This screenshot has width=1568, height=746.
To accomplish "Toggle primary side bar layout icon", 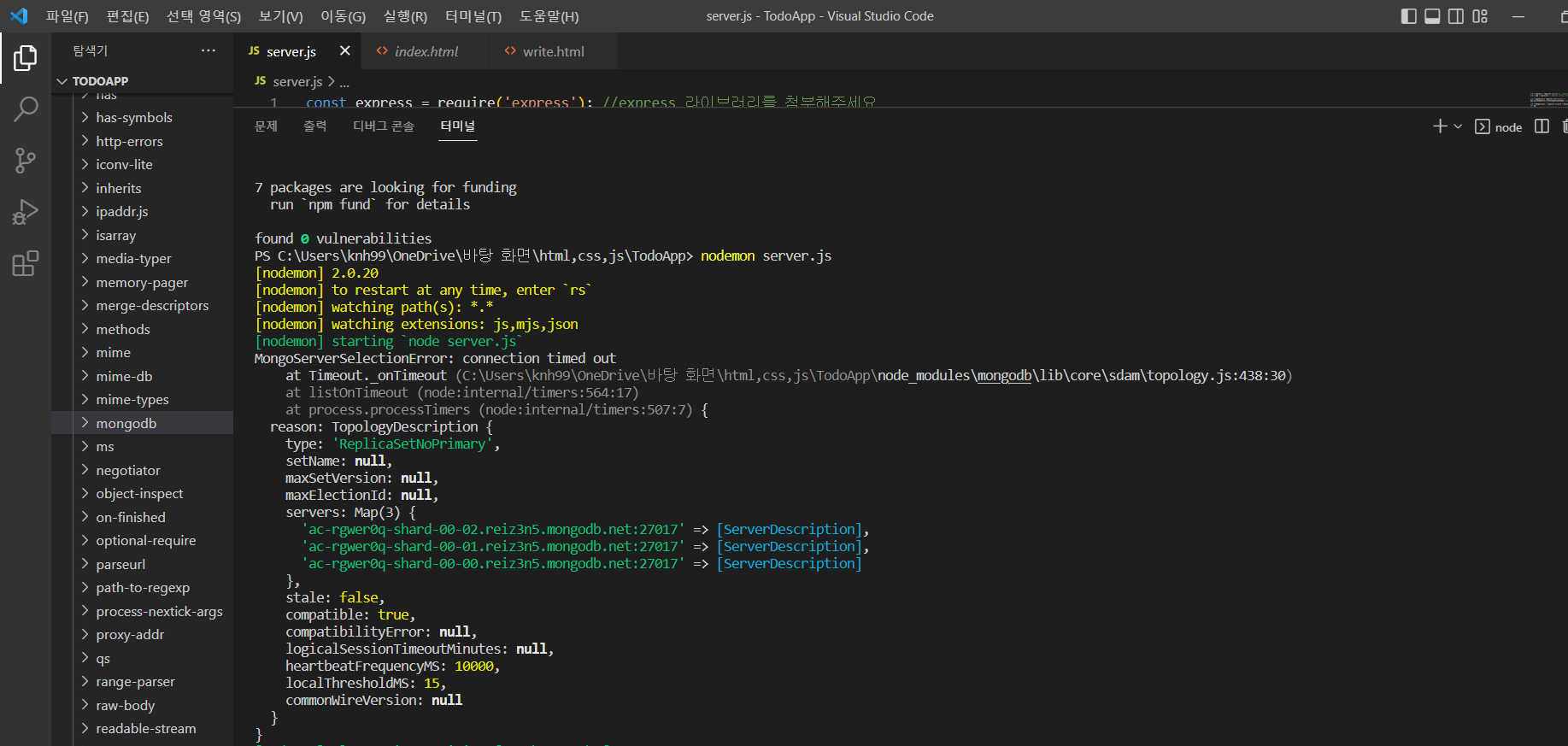I will click(1409, 16).
